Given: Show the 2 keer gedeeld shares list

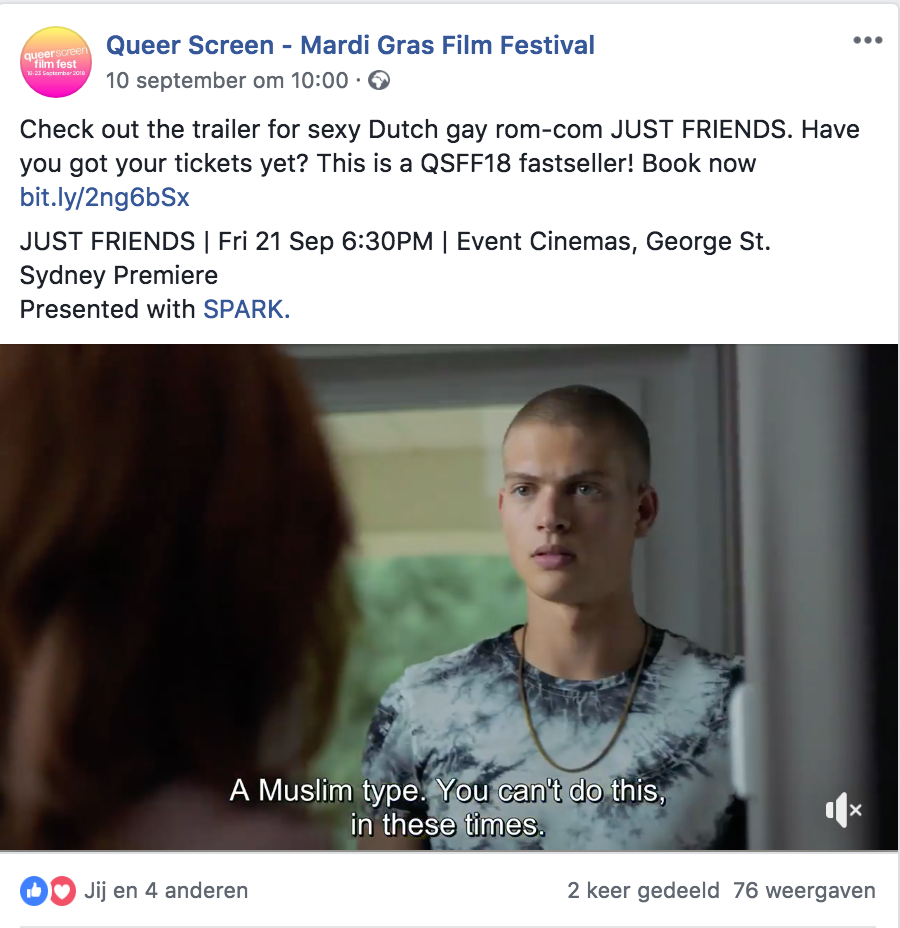Looking at the screenshot, I should (x=643, y=890).
